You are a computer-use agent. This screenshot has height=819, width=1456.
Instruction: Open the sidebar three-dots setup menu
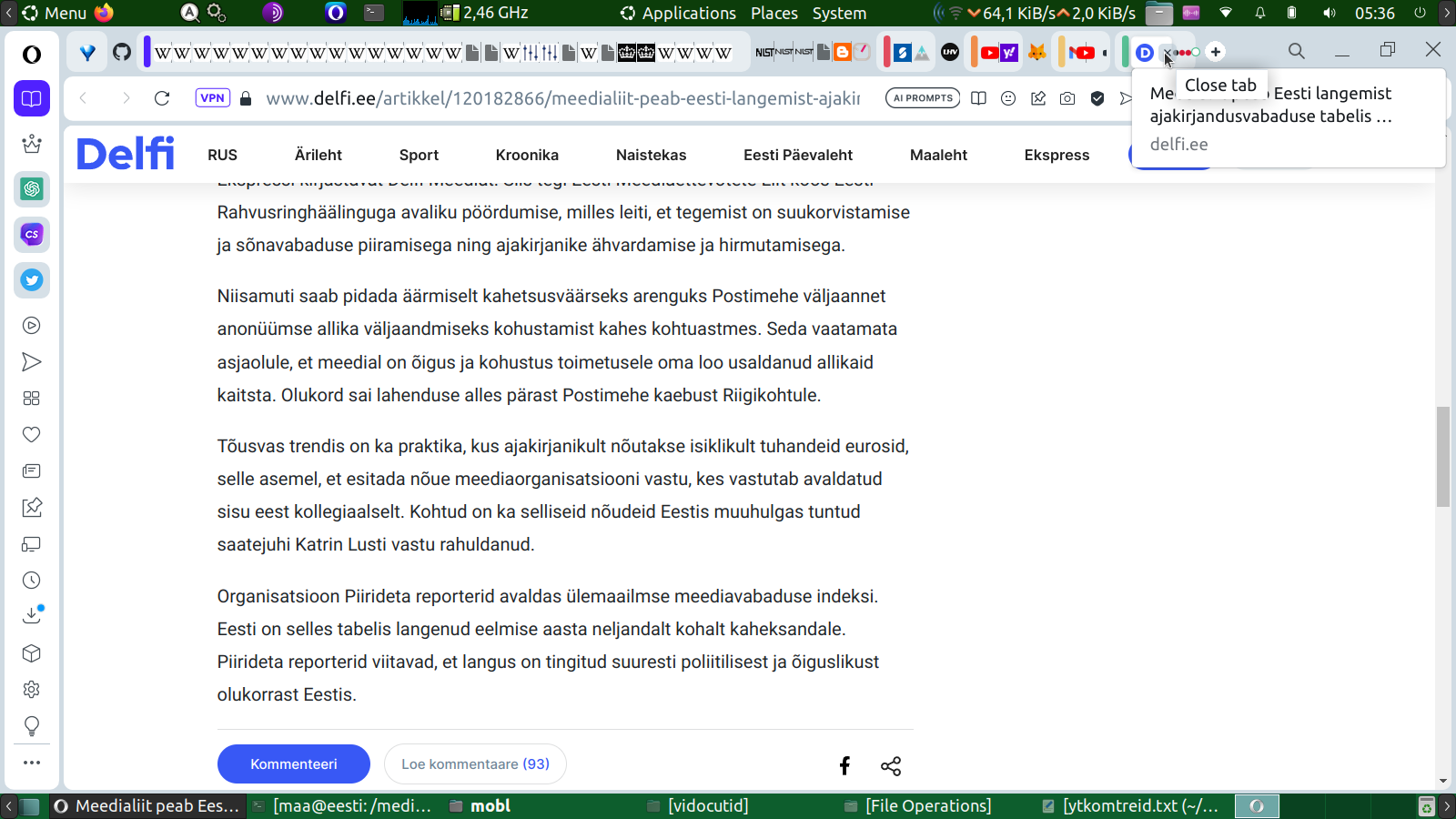(x=32, y=763)
